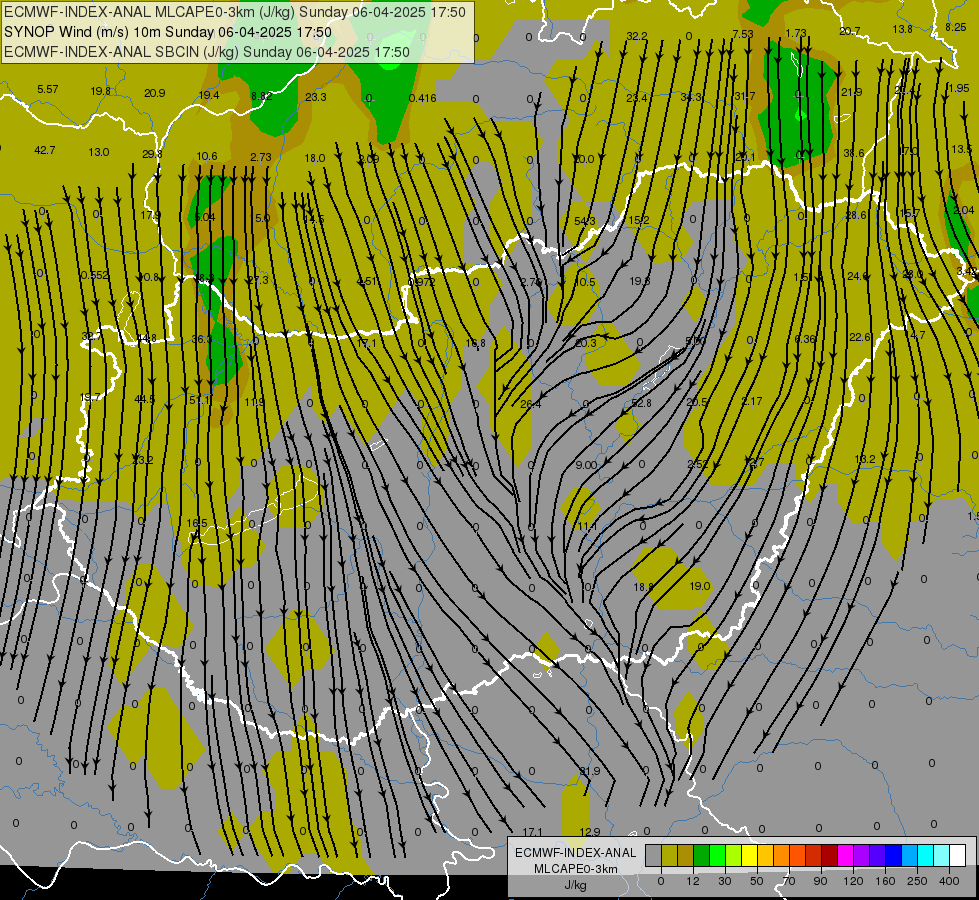The height and width of the screenshot is (900, 979).
Task: Click the legend tick label 50
Action: coord(757,881)
